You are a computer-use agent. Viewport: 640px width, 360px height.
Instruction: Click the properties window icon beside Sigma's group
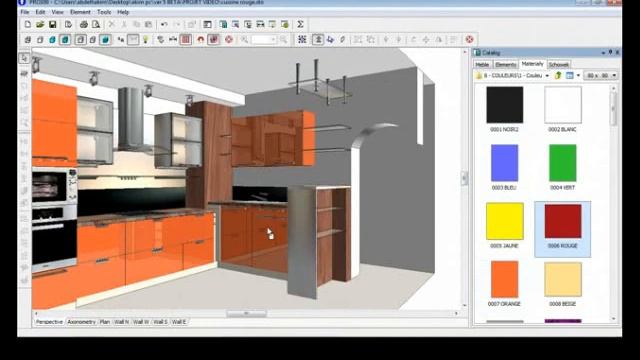tap(207, 24)
